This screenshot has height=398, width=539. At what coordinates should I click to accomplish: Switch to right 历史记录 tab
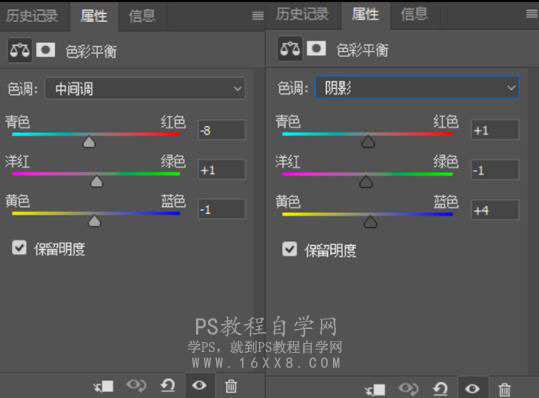pos(302,14)
